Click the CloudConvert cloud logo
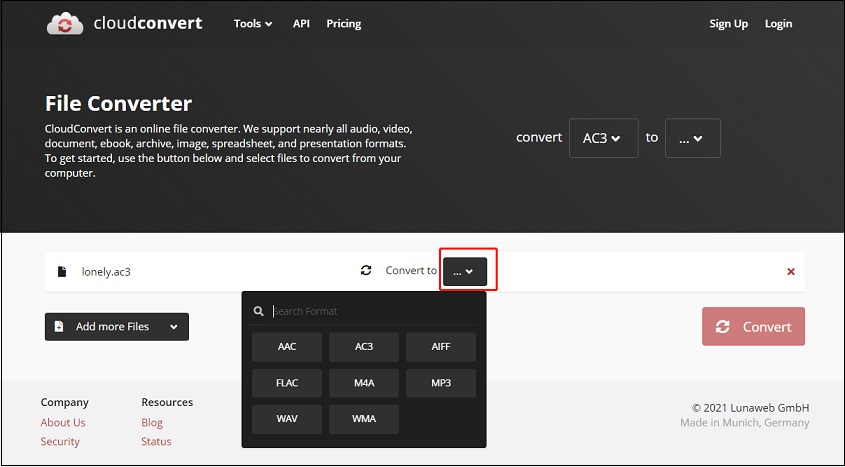This screenshot has height=467, width=845. 65,24
